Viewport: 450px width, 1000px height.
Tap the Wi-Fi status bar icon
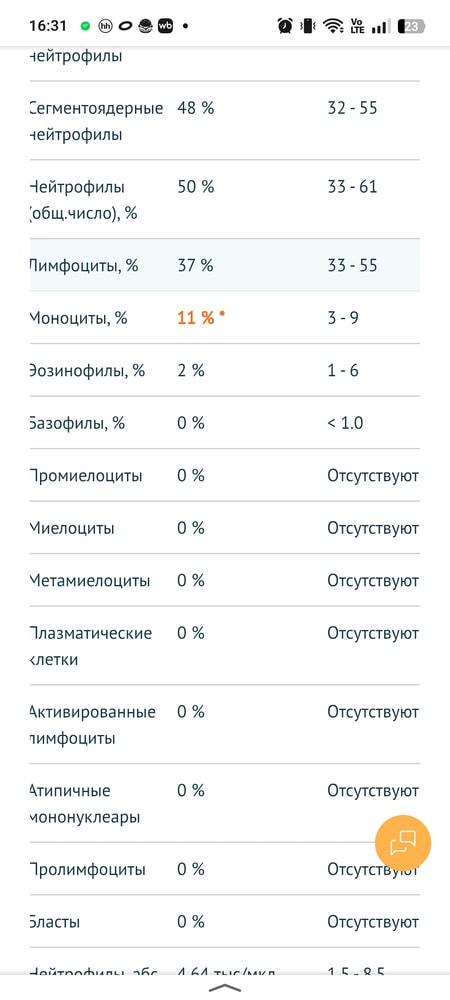click(332, 26)
